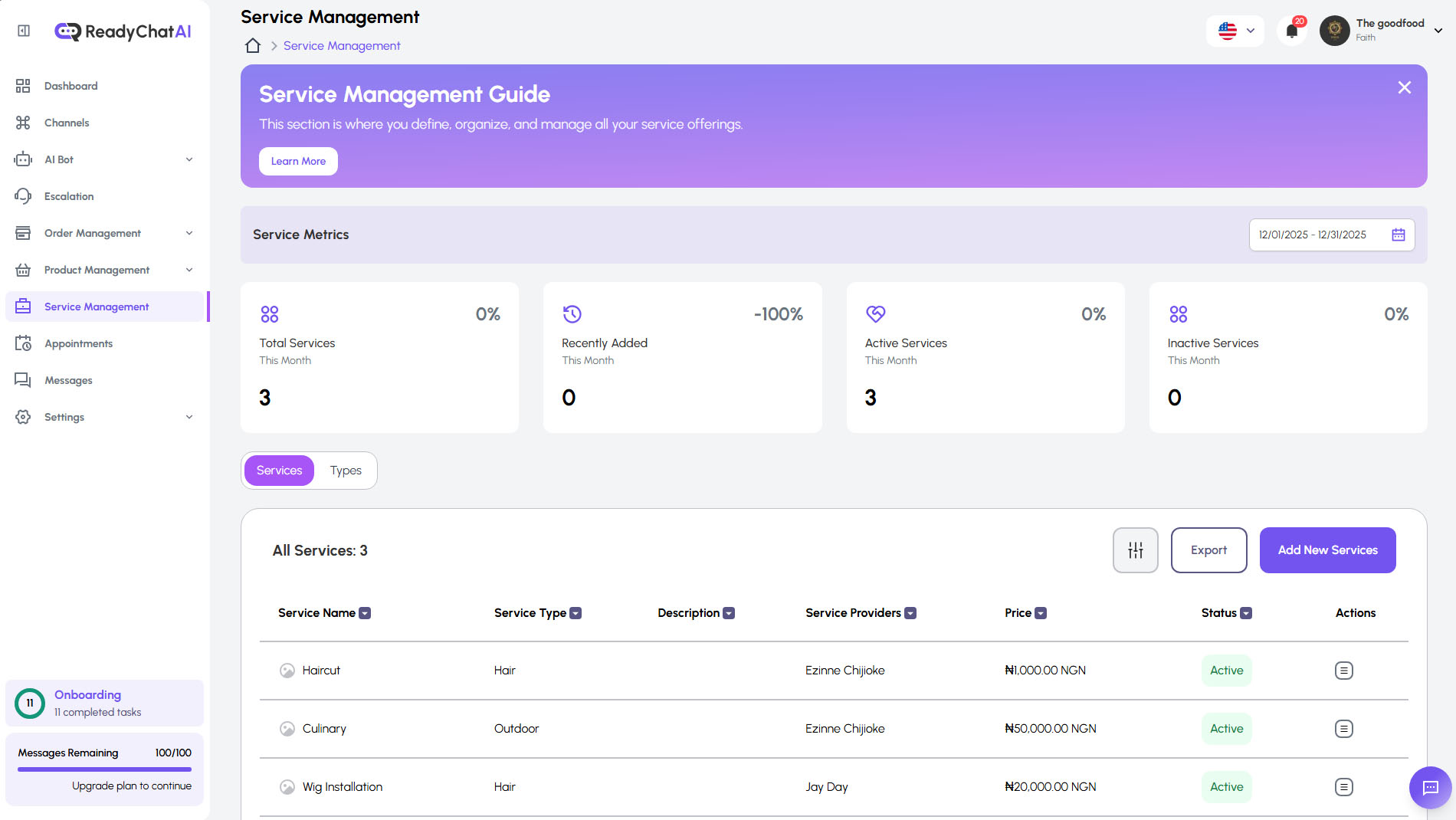Open the date range picker field
The height and width of the screenshot is (820, 1456).
1331,235
